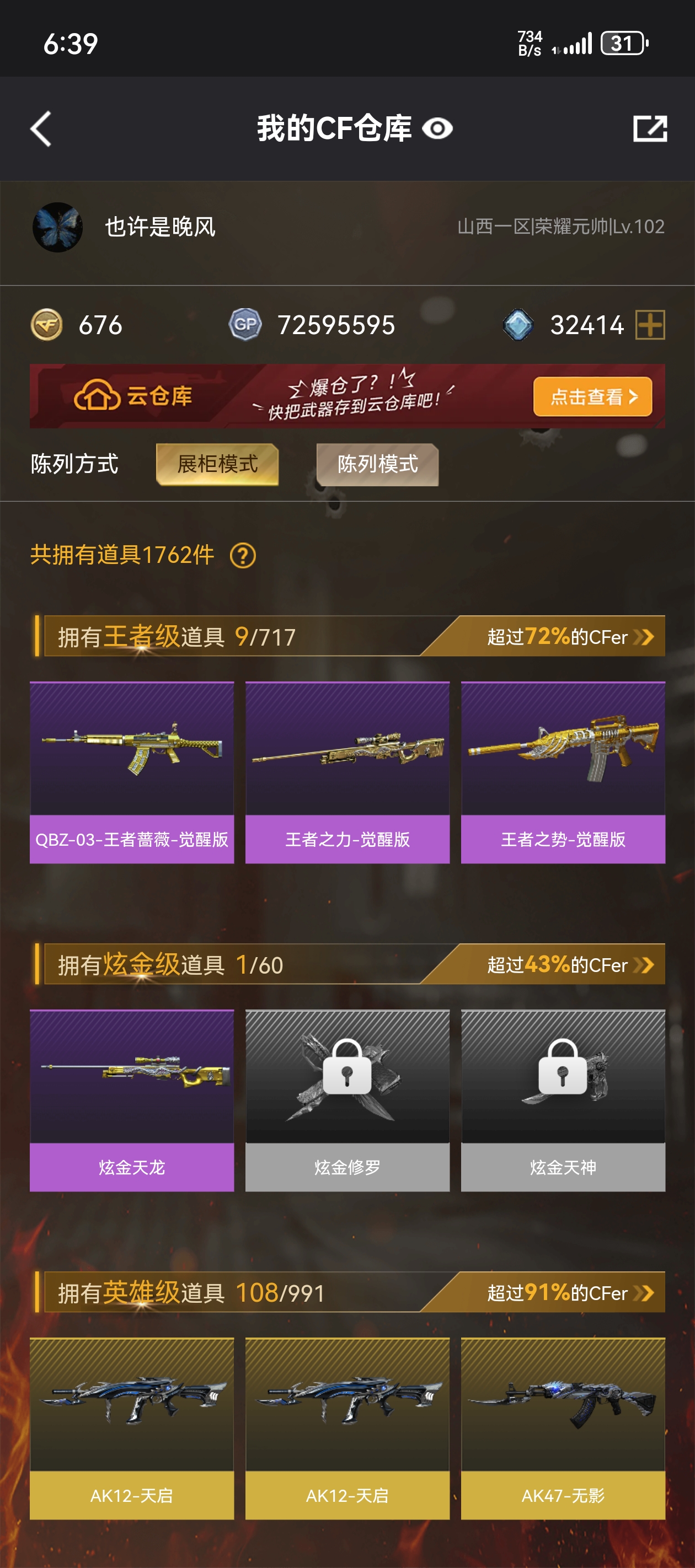
Task: Tap the back arrow icon
Action: coord(41,128)
